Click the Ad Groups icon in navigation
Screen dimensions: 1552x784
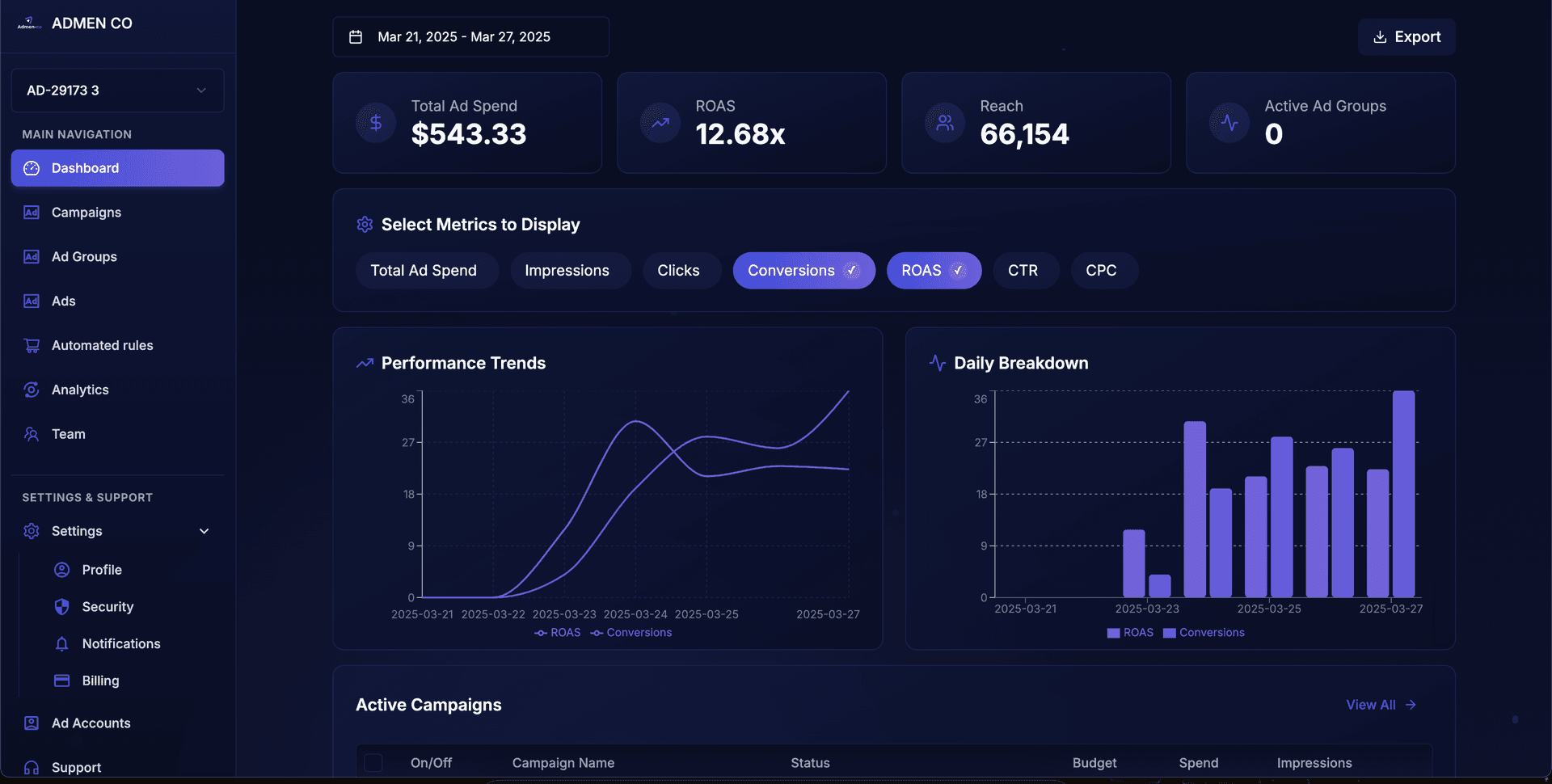(31, 256)
